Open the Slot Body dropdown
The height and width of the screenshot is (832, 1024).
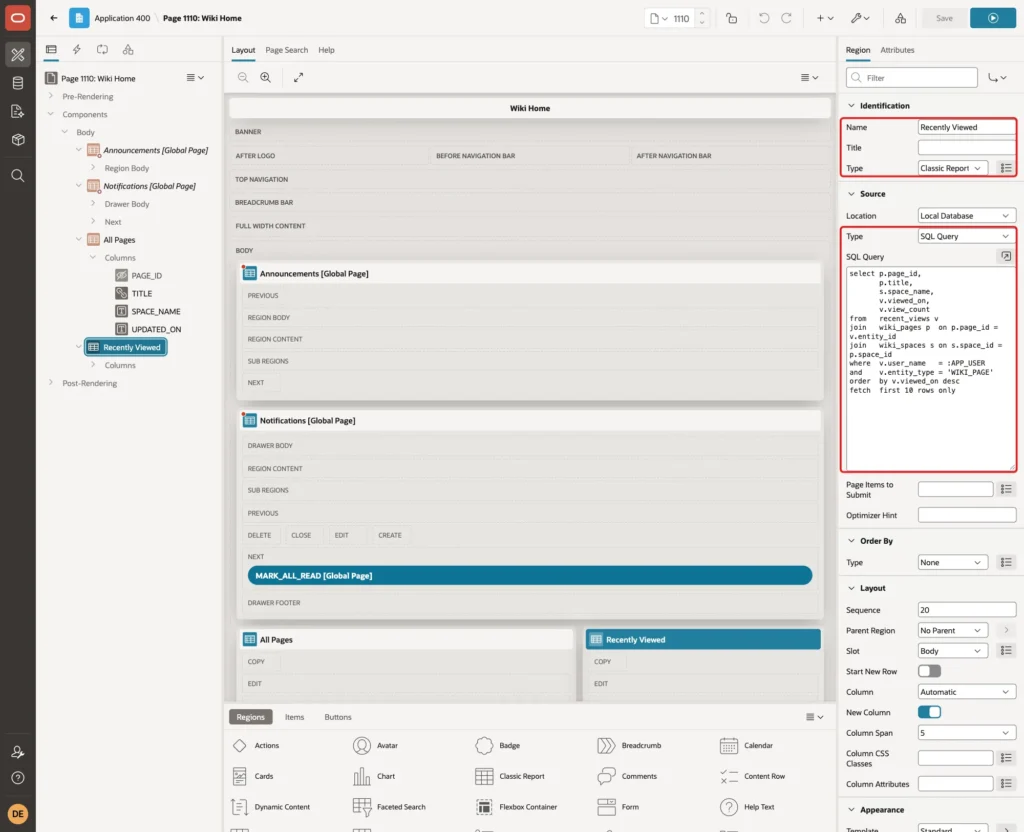[x=952, y=651]
